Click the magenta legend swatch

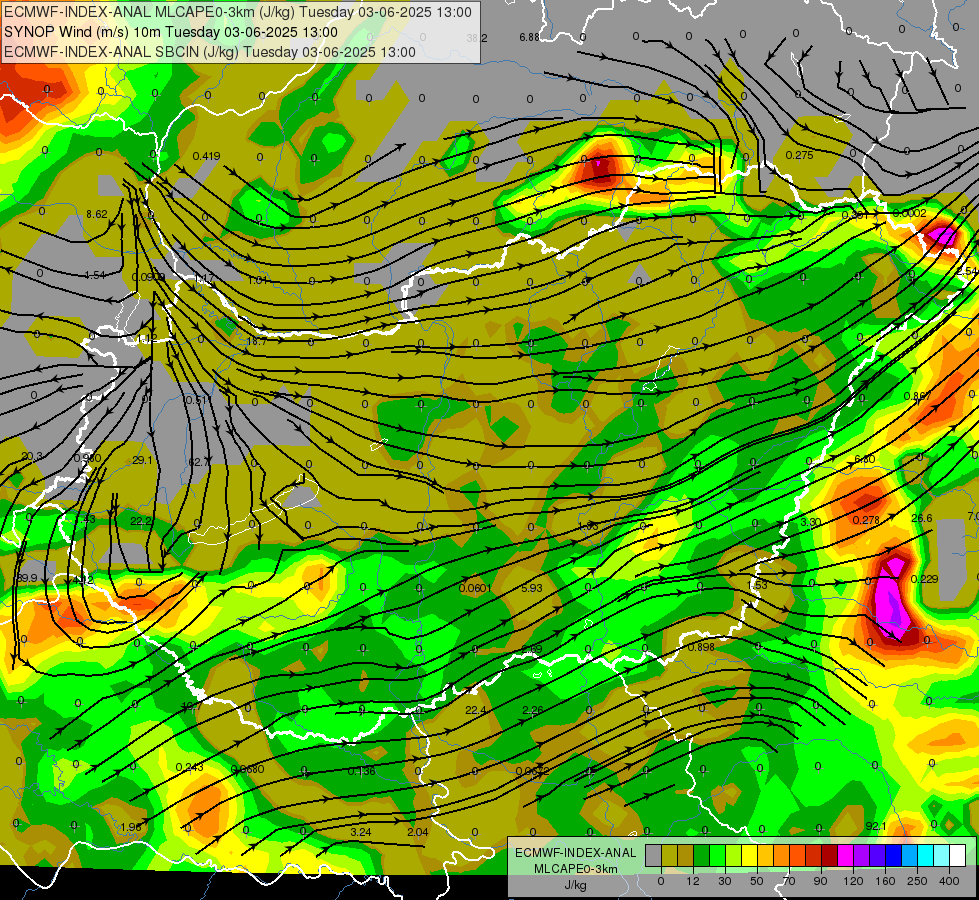point(845,855)
